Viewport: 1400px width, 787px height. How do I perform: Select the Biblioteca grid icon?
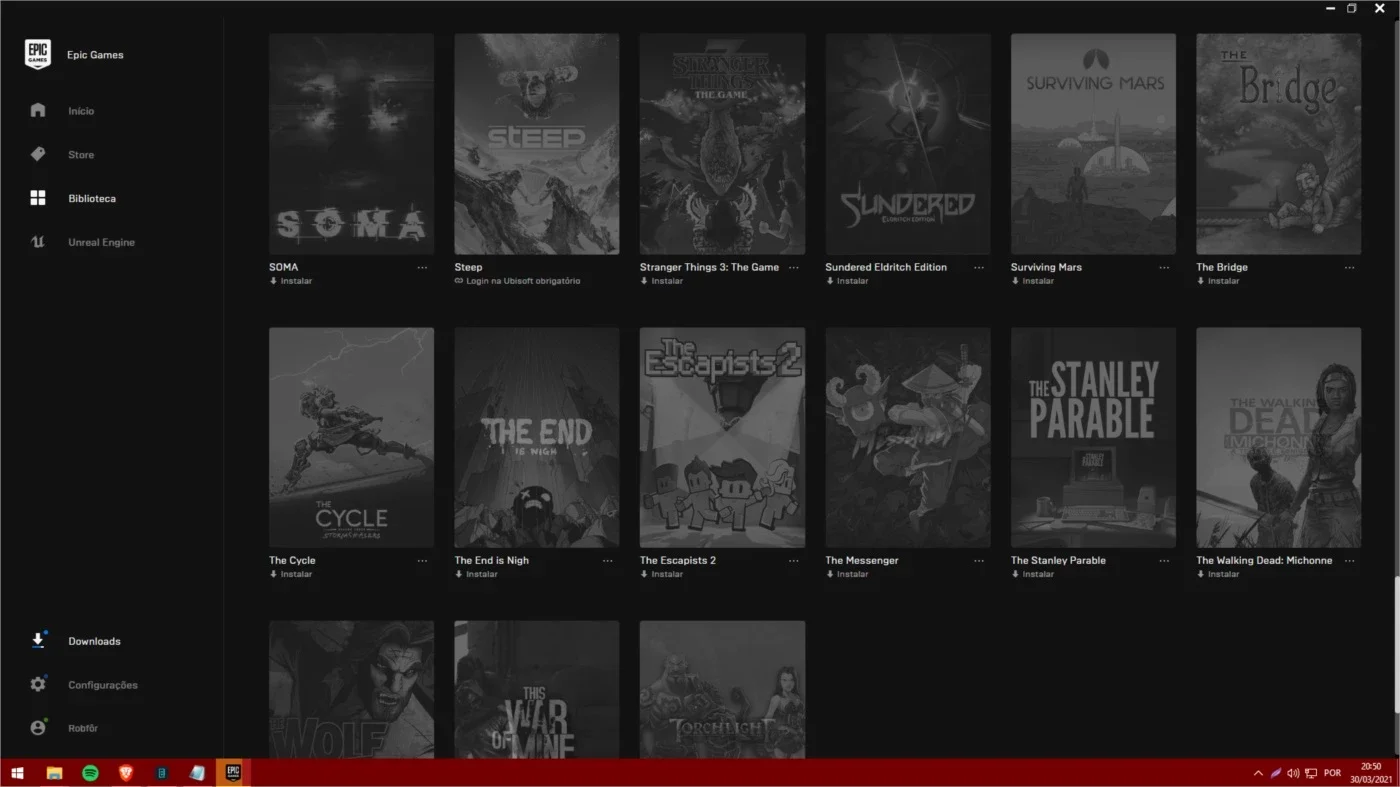point(38,198)
